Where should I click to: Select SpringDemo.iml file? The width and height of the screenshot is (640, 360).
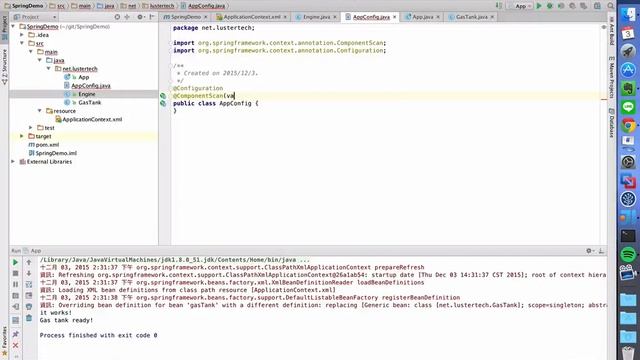click(56, 153)
